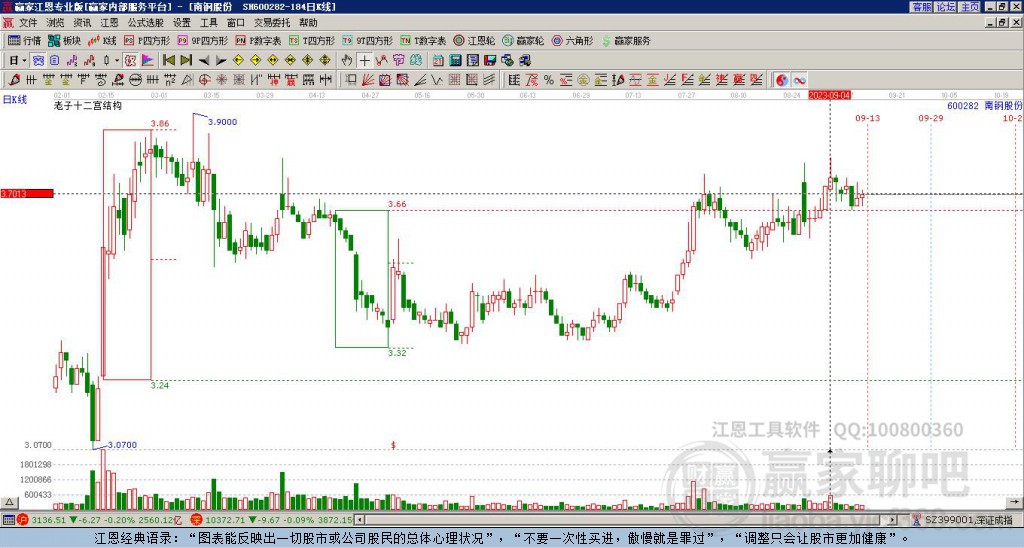
Task: Open the 行情 quotes view
Action: [25, 40]
